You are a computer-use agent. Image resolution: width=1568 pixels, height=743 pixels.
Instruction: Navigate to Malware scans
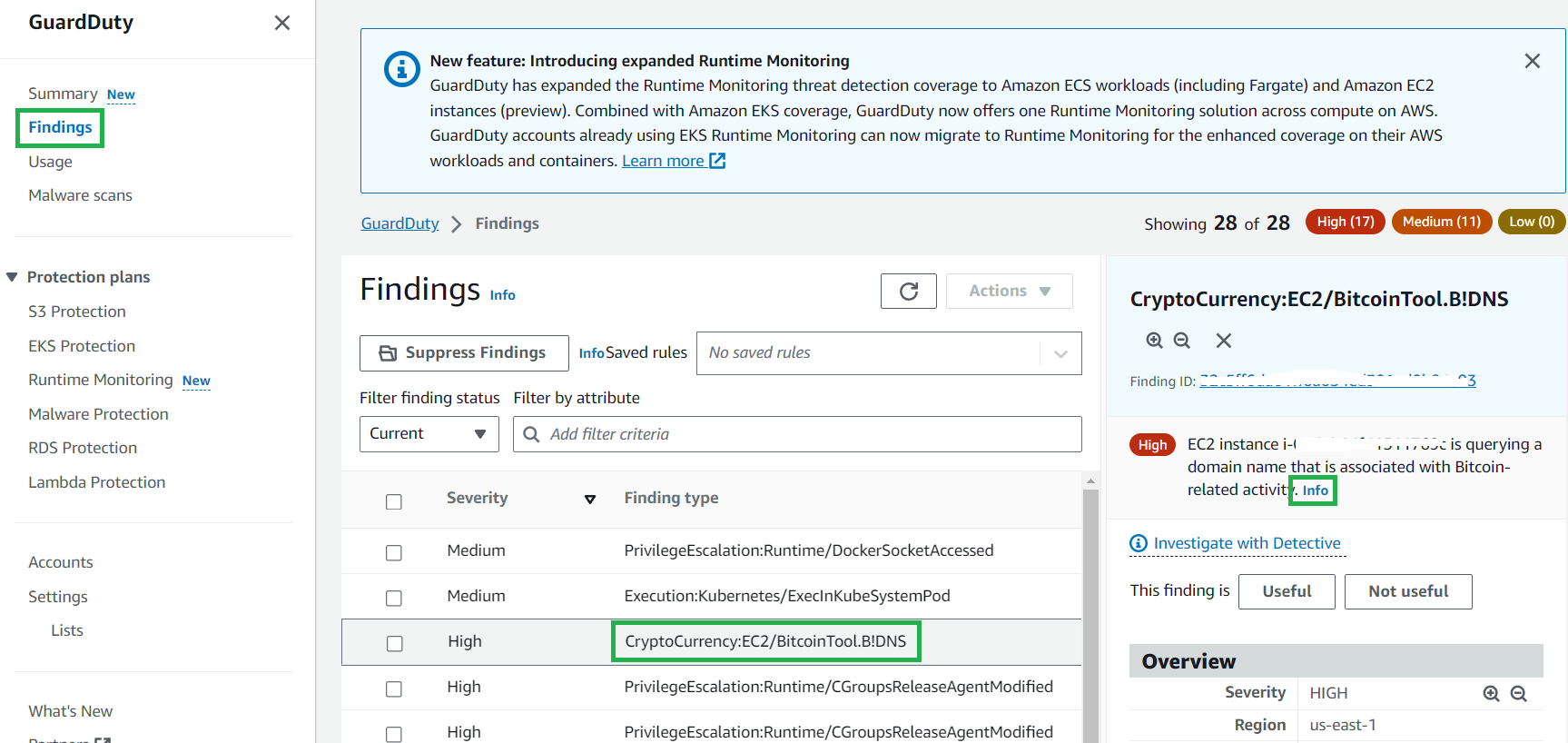[80, 195]
